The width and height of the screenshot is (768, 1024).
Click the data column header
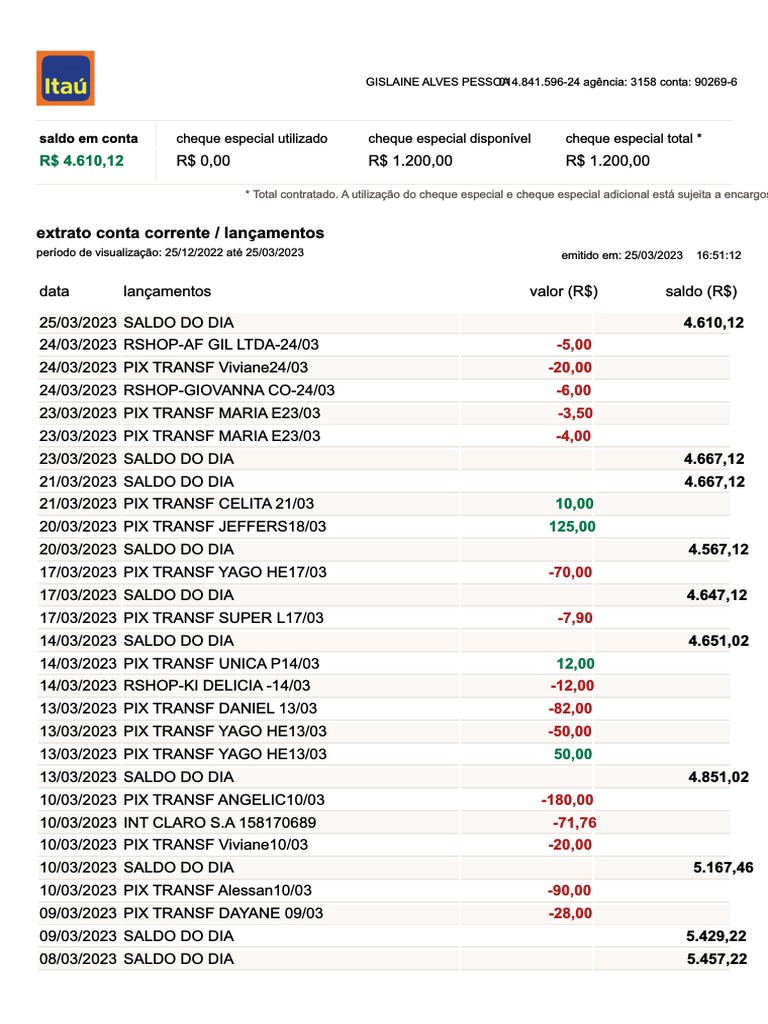point(55,291)
